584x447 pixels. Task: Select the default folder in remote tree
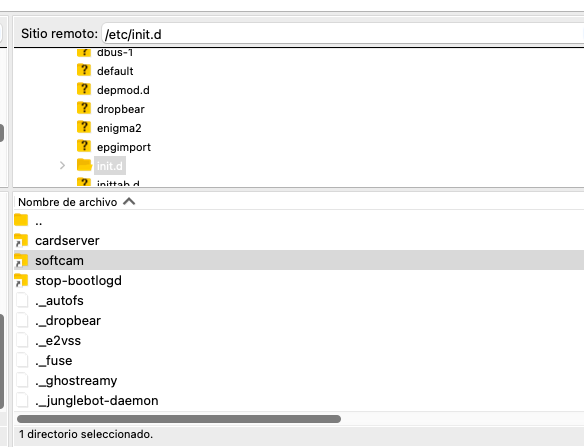[x=115, y=71]
